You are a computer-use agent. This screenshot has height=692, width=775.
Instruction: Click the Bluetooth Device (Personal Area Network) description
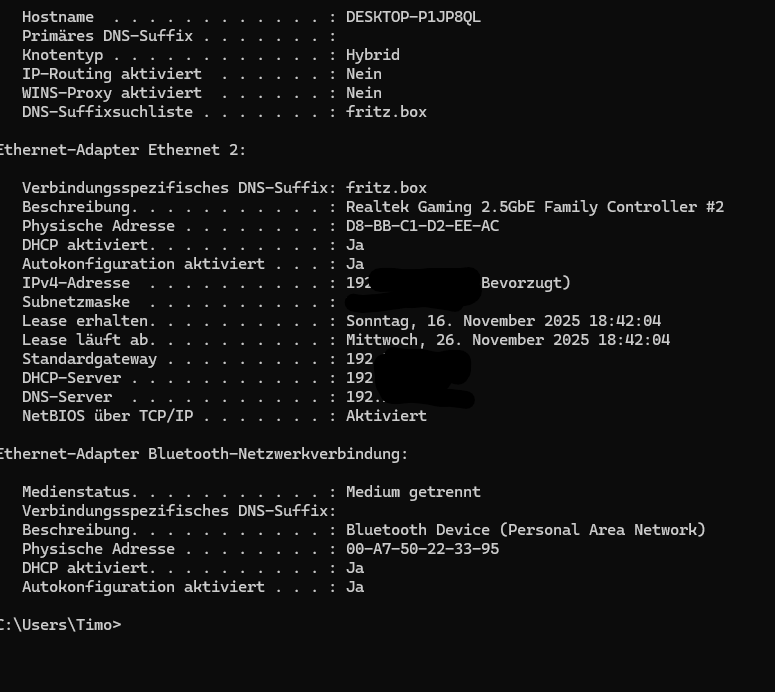point(525,530)
